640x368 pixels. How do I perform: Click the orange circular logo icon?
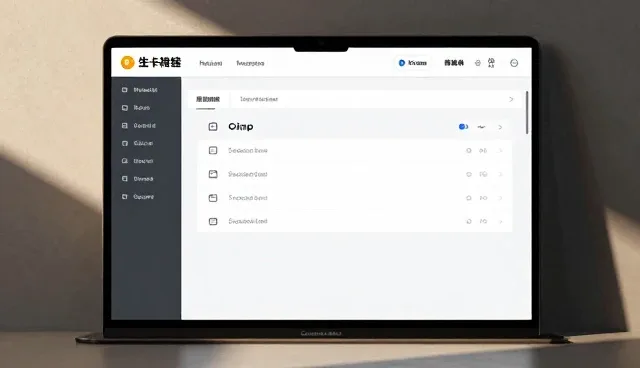127,62
